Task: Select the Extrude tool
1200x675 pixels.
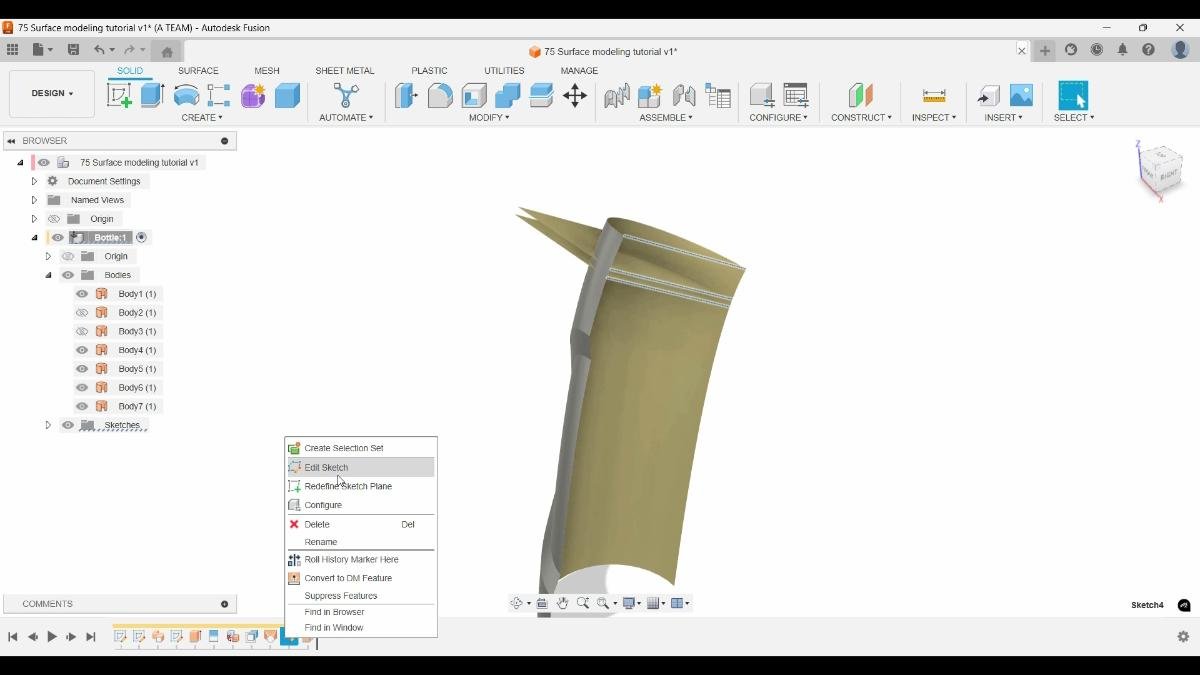Action: [x=152, y=95]
